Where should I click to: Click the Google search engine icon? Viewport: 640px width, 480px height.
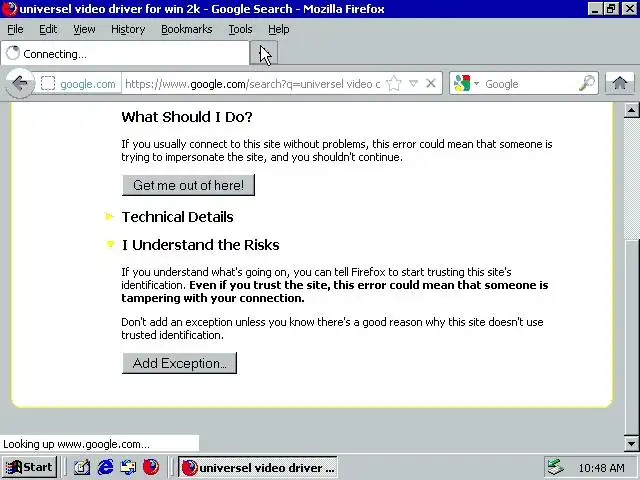click(462, 83)
